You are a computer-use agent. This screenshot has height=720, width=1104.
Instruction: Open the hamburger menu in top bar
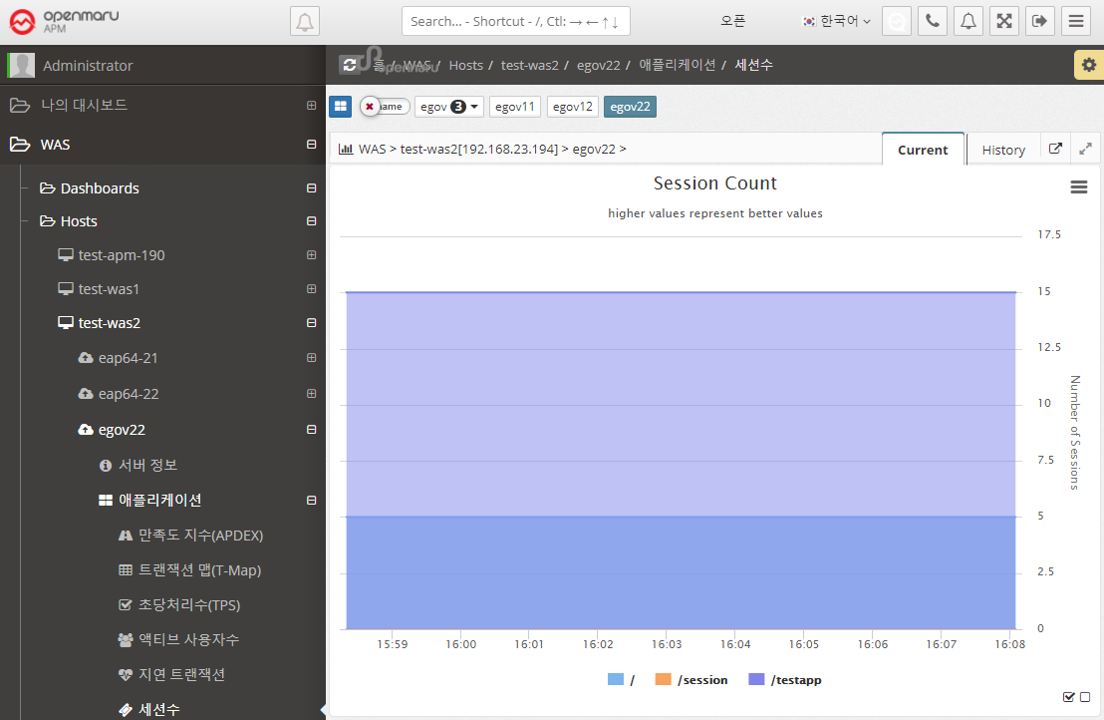(x=1076, y=21)
